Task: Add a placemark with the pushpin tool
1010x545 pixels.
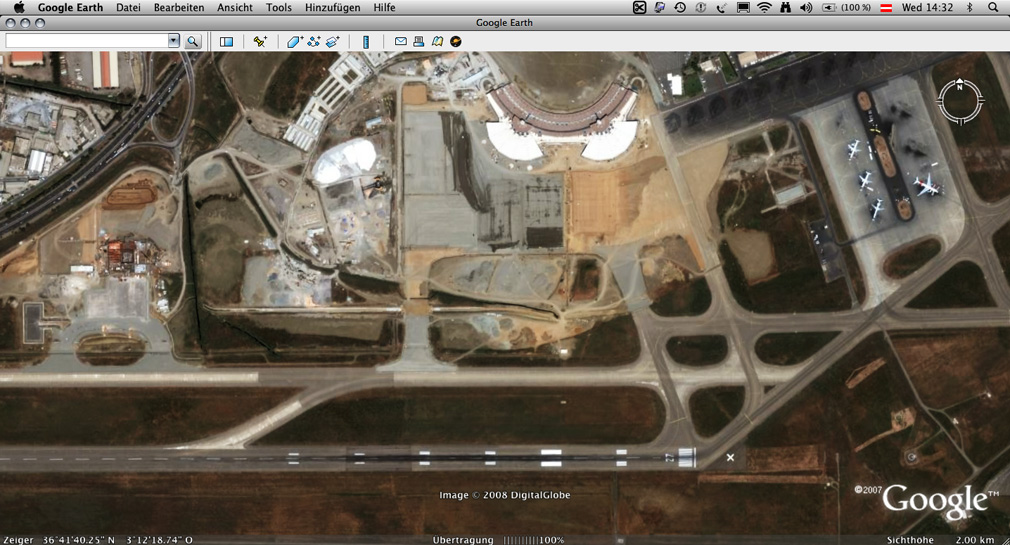Action: point(260,41)
